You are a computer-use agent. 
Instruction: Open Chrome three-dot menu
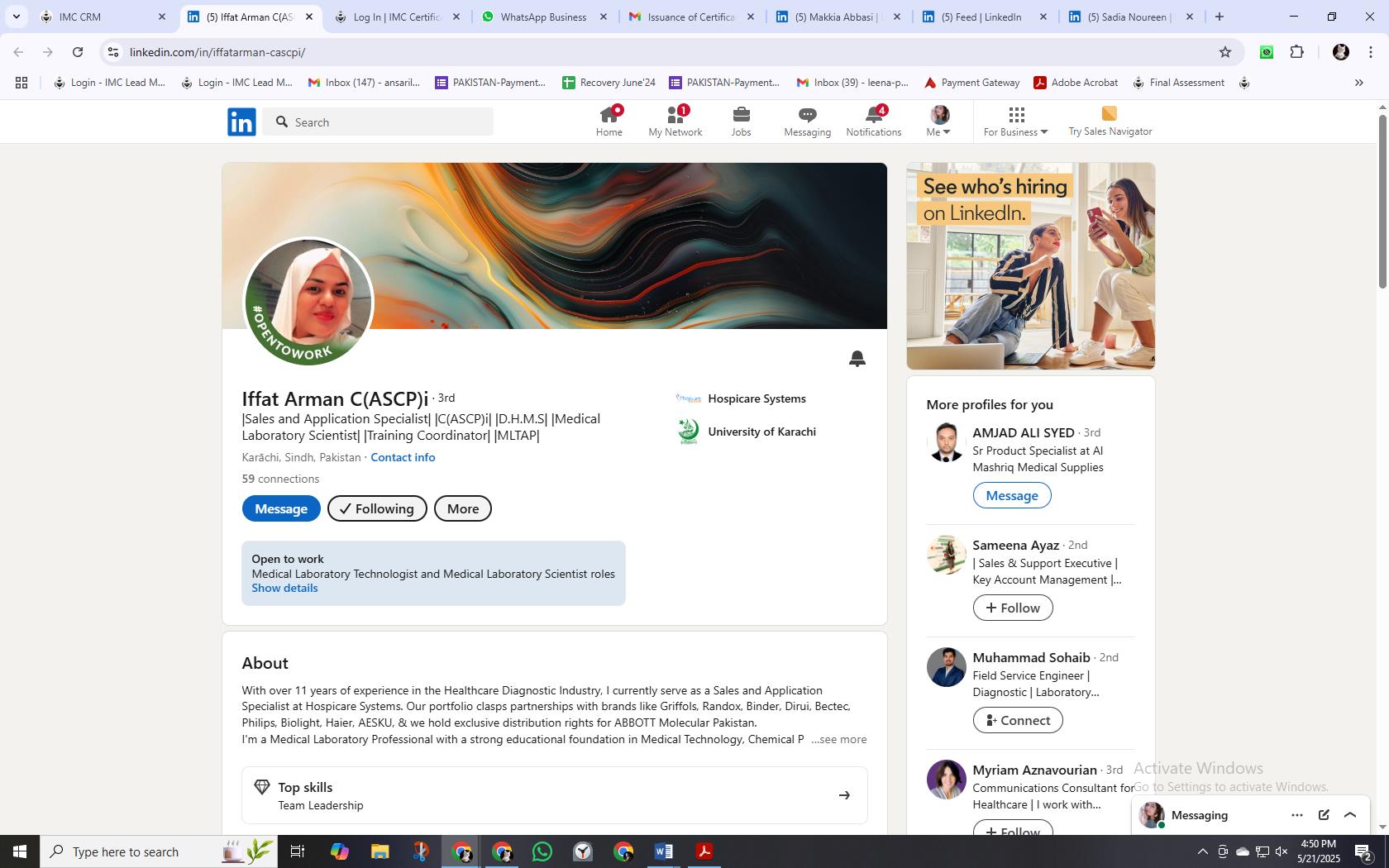[x=1370, y=52]
